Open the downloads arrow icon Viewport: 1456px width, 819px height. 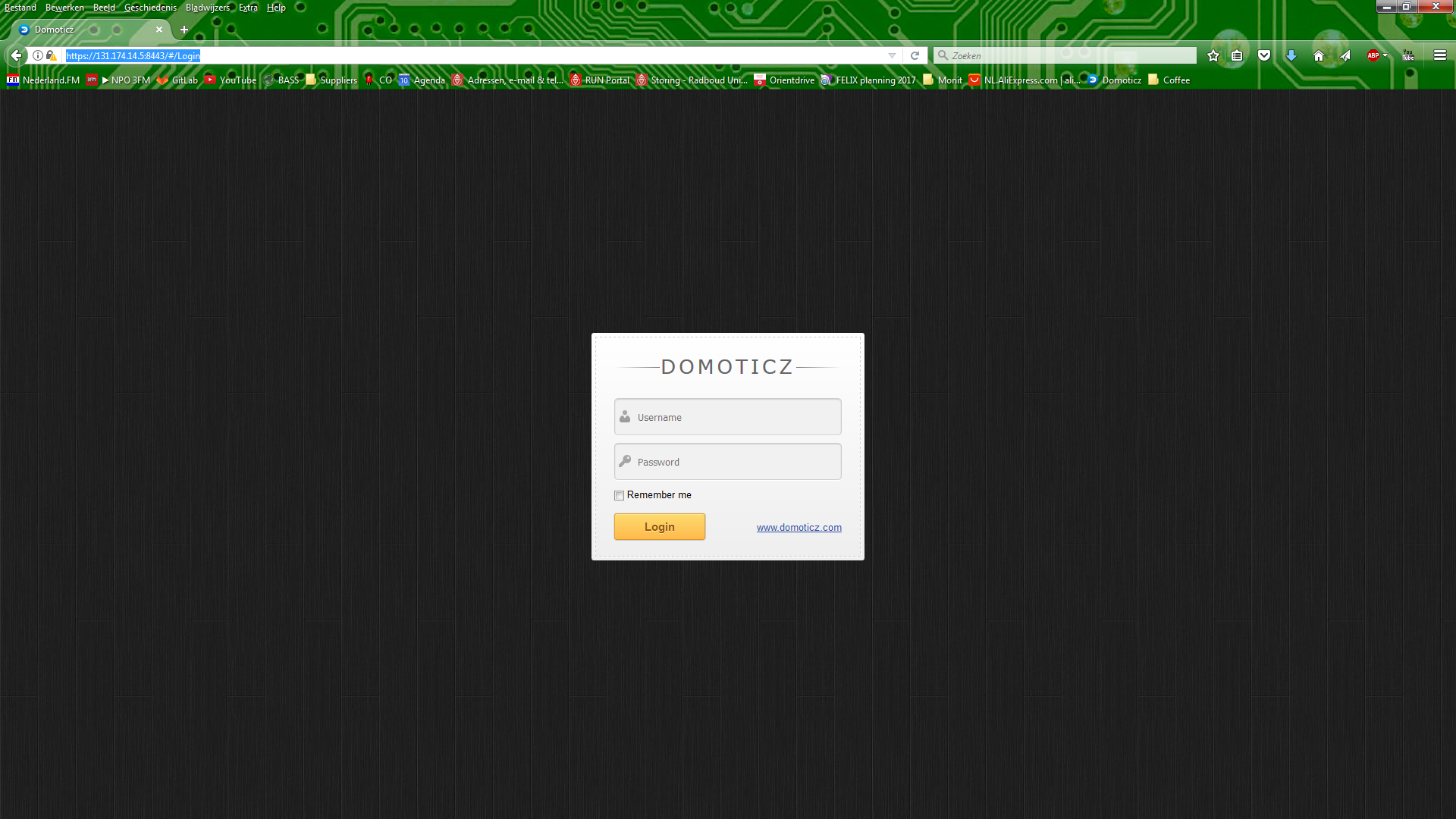pyautogui.click(x=1291, y=55)
